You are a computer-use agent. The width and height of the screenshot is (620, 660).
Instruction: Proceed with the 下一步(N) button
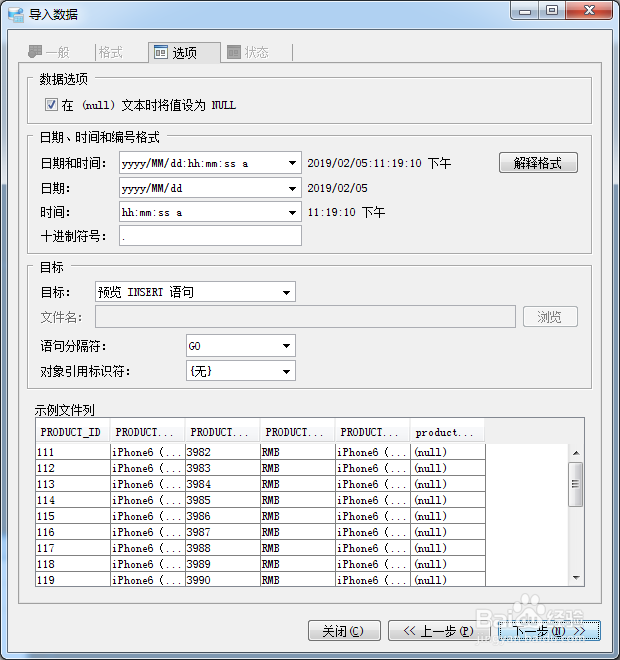pyautogui.click(x=549, y=631)
